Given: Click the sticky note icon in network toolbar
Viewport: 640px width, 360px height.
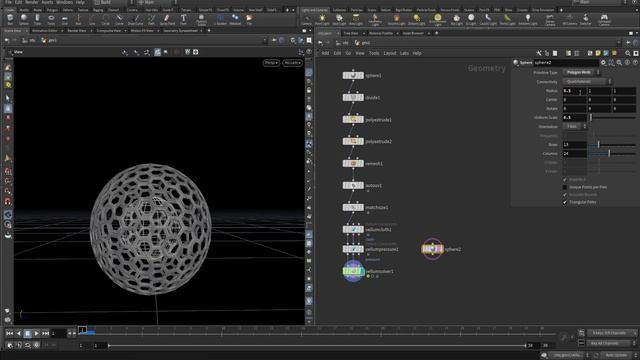Looking at the screenshot, I should [x=598, y=53].
